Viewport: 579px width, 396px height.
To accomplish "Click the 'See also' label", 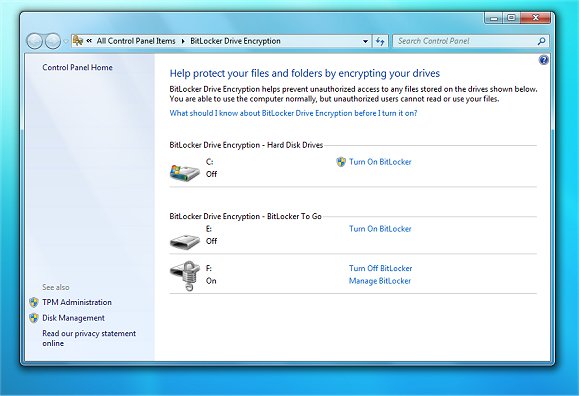I will pos(55,287).
